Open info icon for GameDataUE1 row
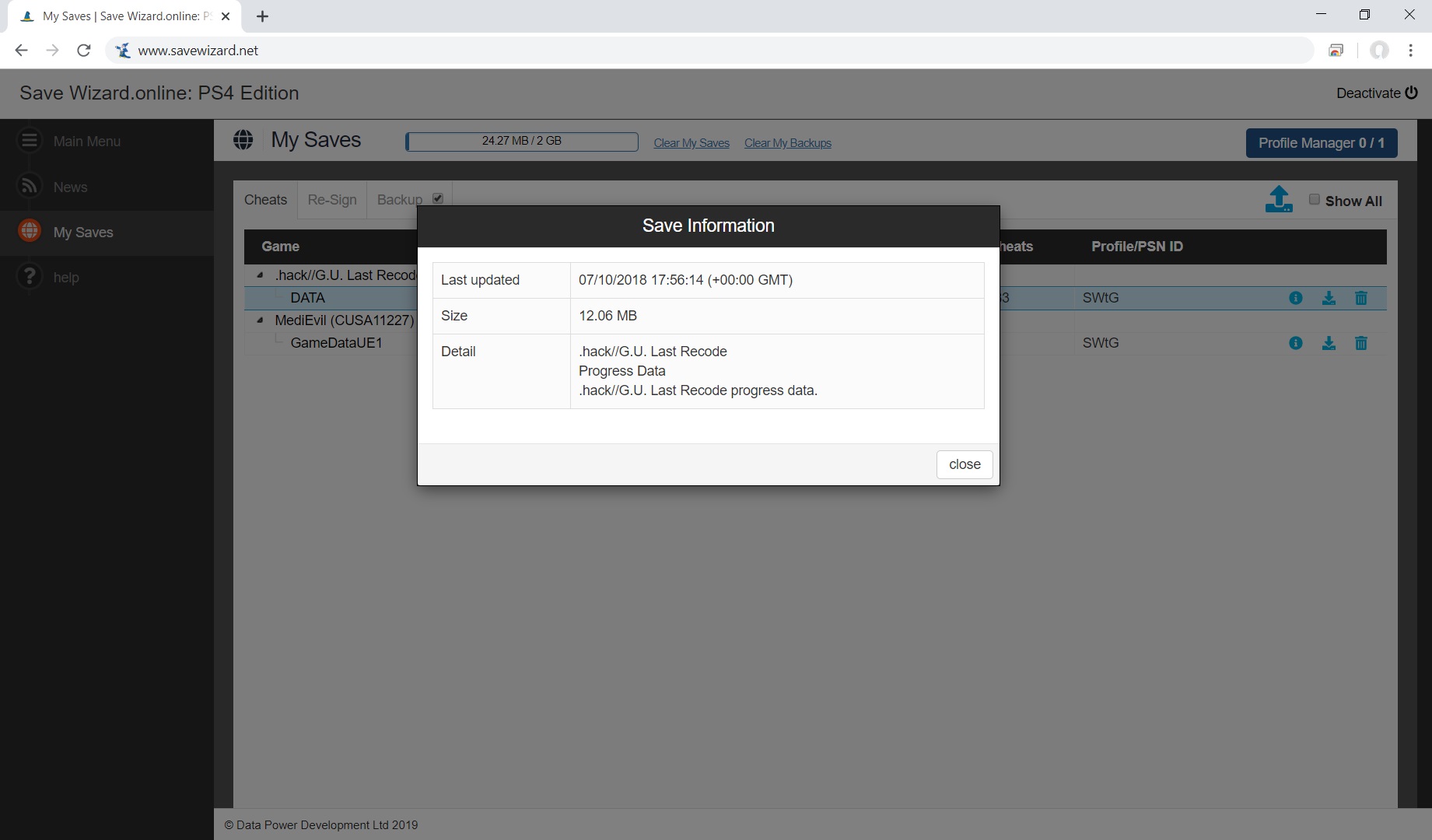This screenshot has height=840, width=1432. click(1296, 343)
